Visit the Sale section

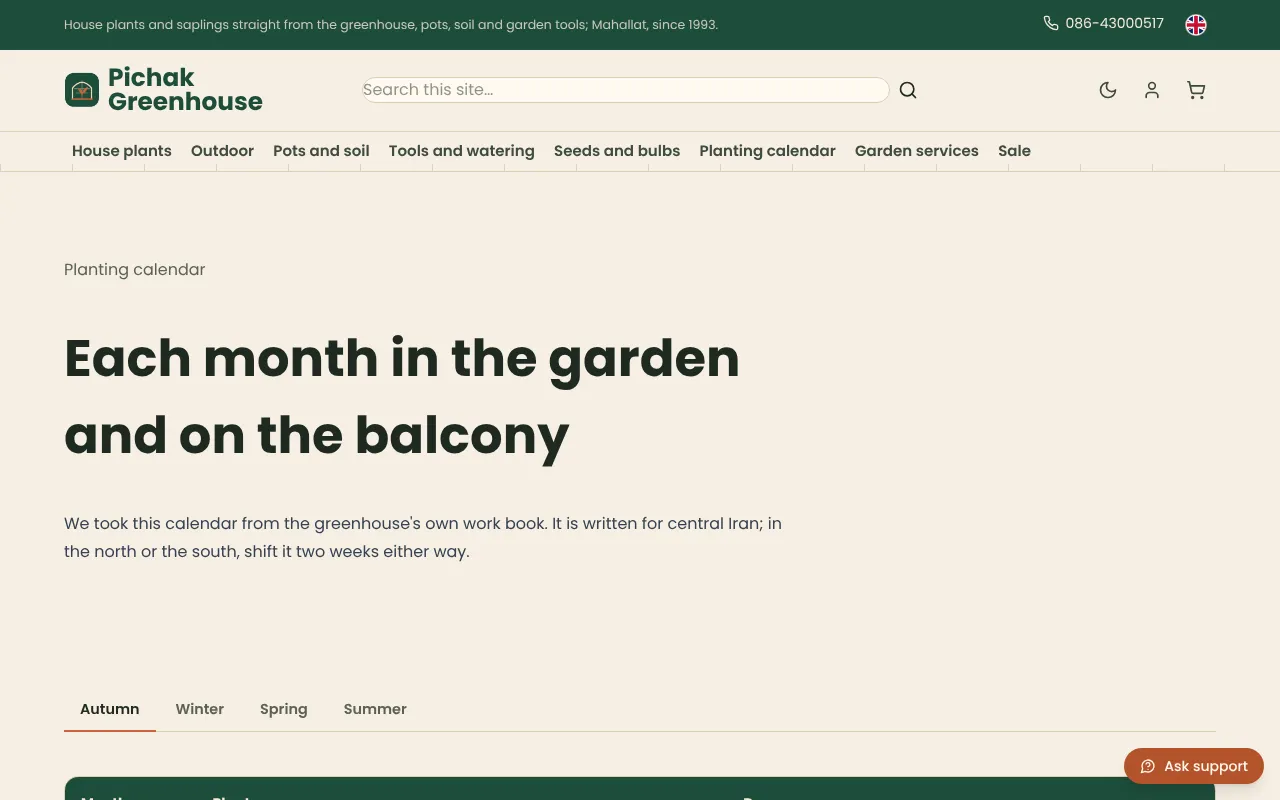[x=1014, y=151]
